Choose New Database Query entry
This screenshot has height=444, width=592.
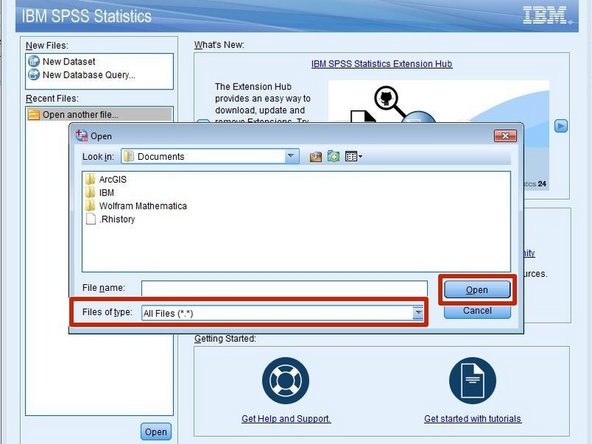[89, 75]
